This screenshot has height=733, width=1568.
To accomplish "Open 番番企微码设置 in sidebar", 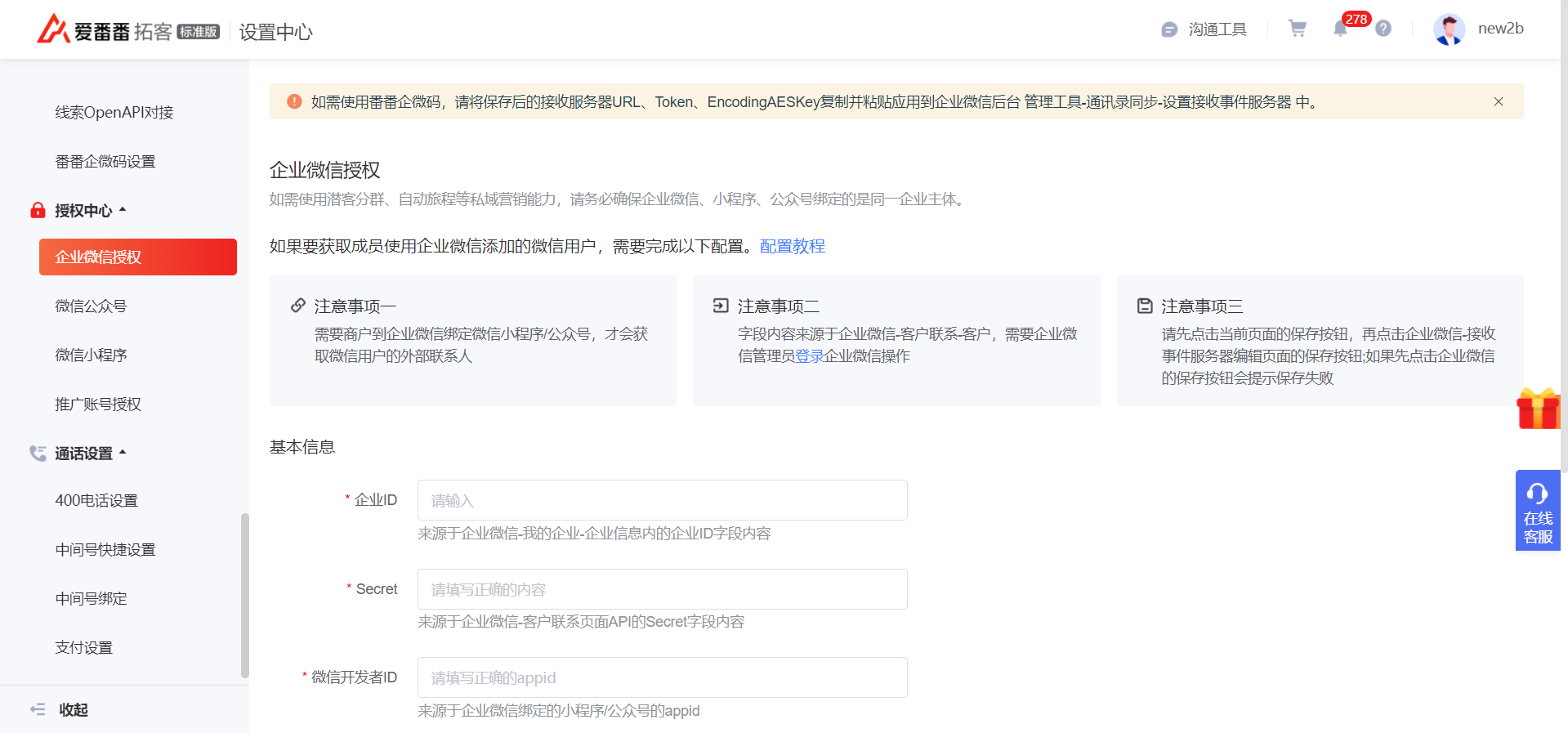I will pyautogui.click(x=105, y=161).
